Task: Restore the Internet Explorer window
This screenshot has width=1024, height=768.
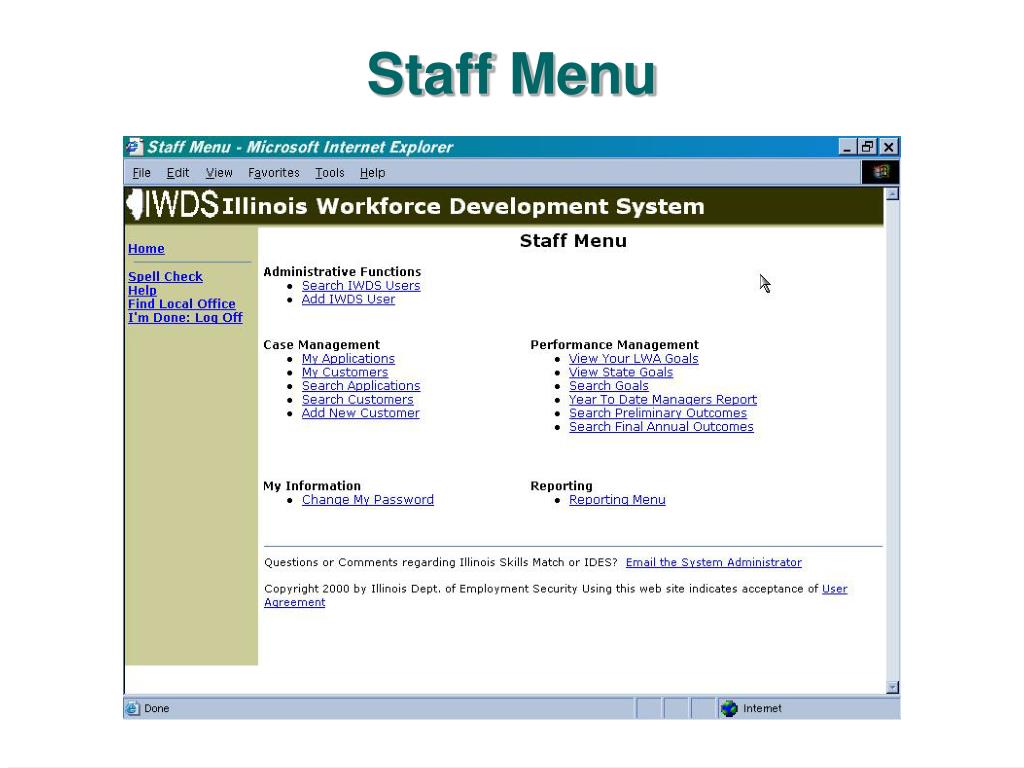Action: click(867, 147)
